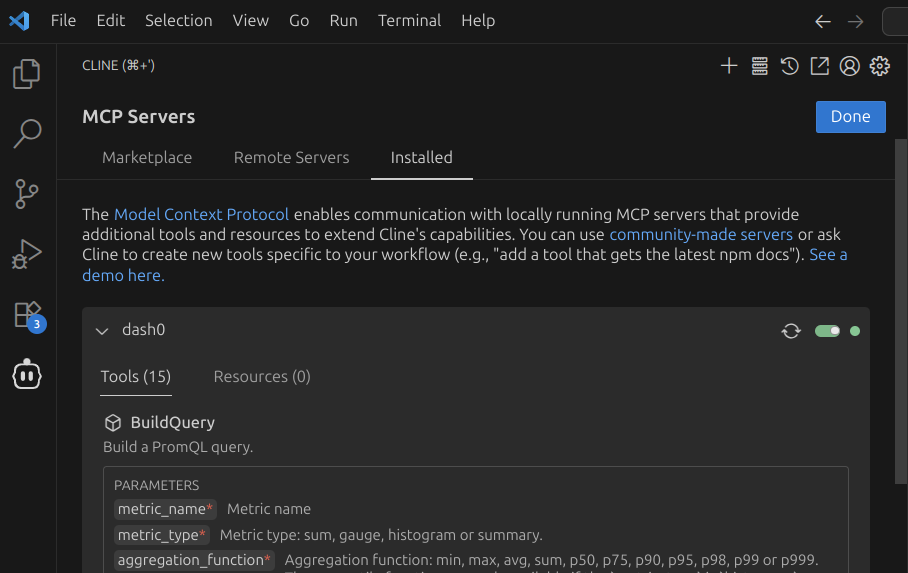Open the community-made servers link
Image resolution: width=908 pixels, height=573 pixels.
click(x=701, y=234)
